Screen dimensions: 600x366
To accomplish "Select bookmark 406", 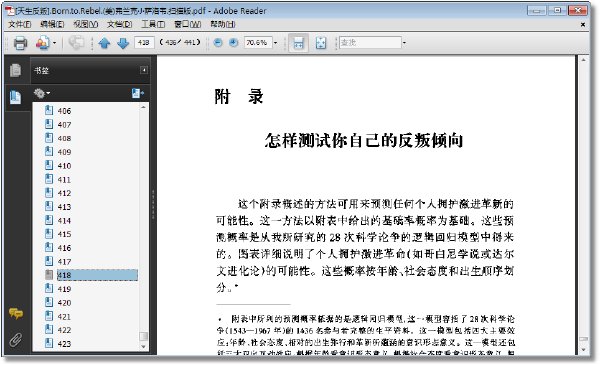I will [x=64, y=111].
